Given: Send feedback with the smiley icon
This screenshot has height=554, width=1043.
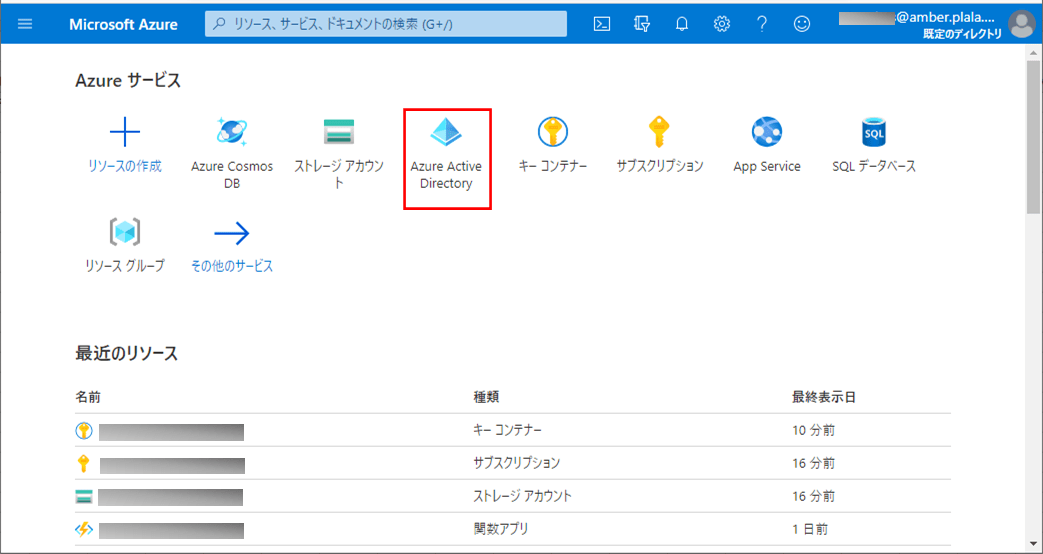Looking at the screenshot, I should [x=802, y=24].
